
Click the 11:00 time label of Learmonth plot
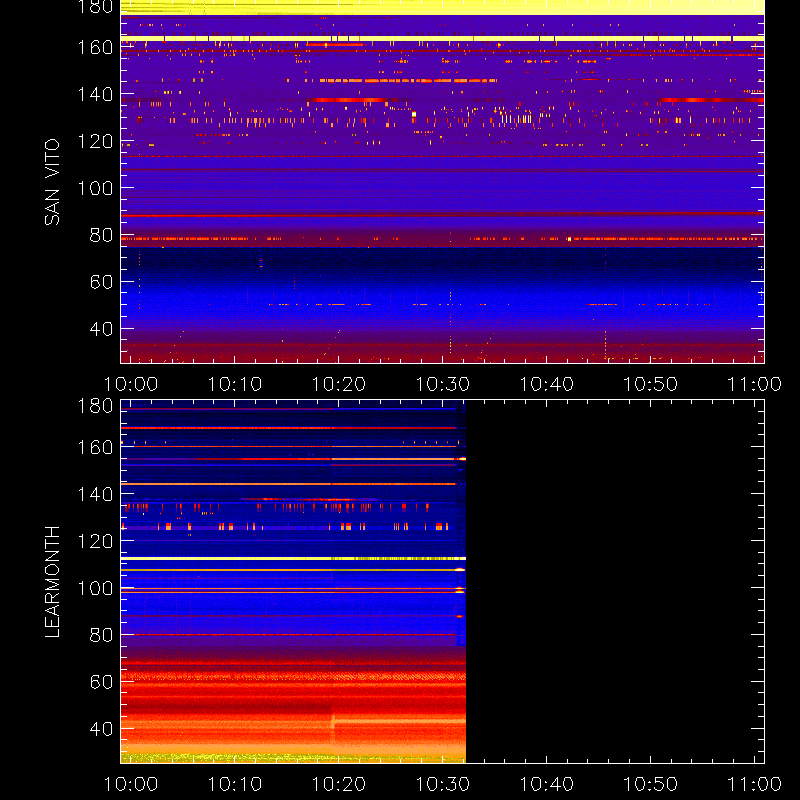click(754, 784)
